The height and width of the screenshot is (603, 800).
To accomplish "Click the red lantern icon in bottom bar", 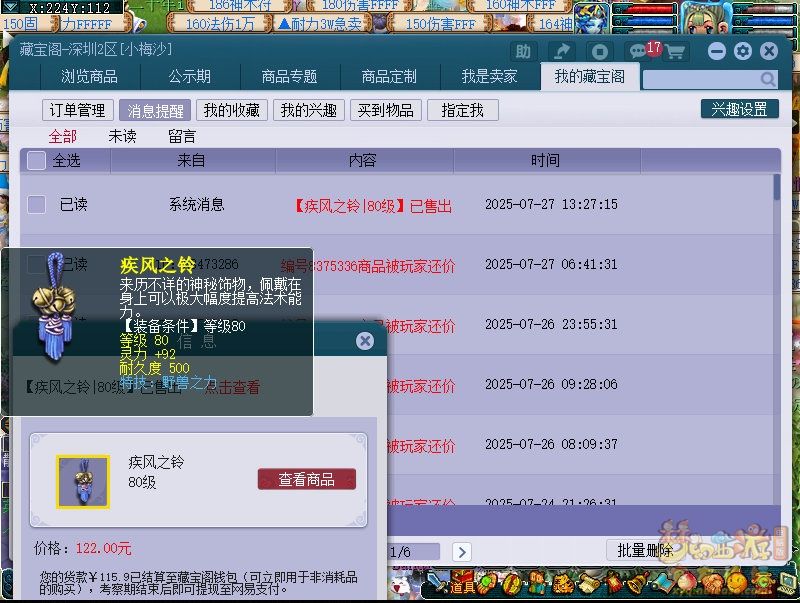I will (x=613, y=583).
